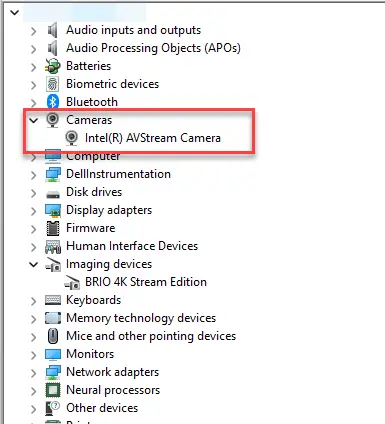Expand the Display adapters category
This screenshot has width=385, height=424.
coord(33,211)
